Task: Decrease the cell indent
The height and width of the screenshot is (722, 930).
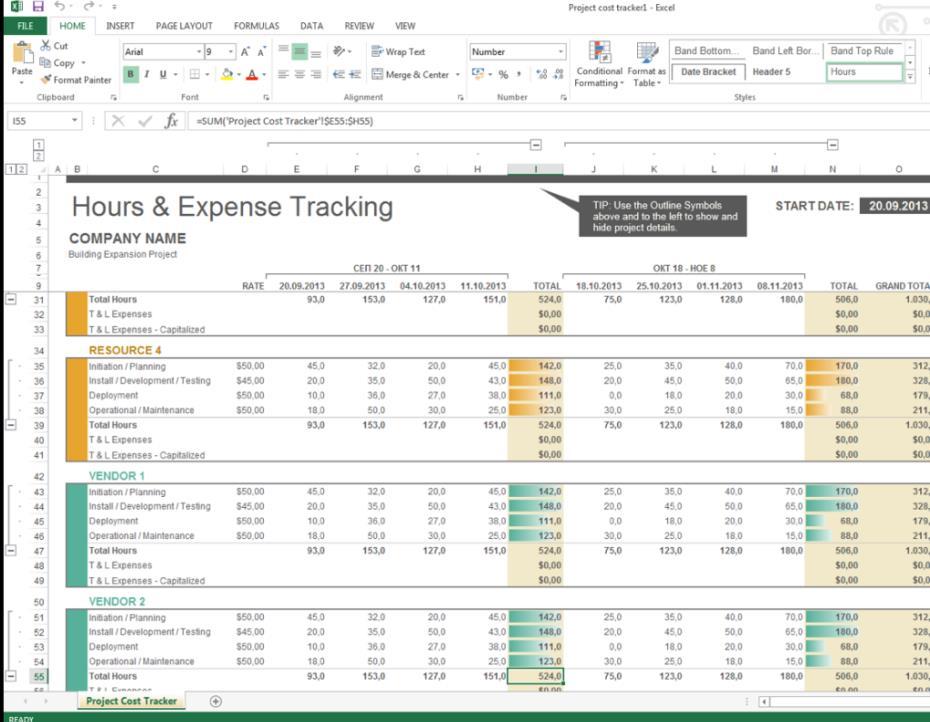Action: coord(339,74)
